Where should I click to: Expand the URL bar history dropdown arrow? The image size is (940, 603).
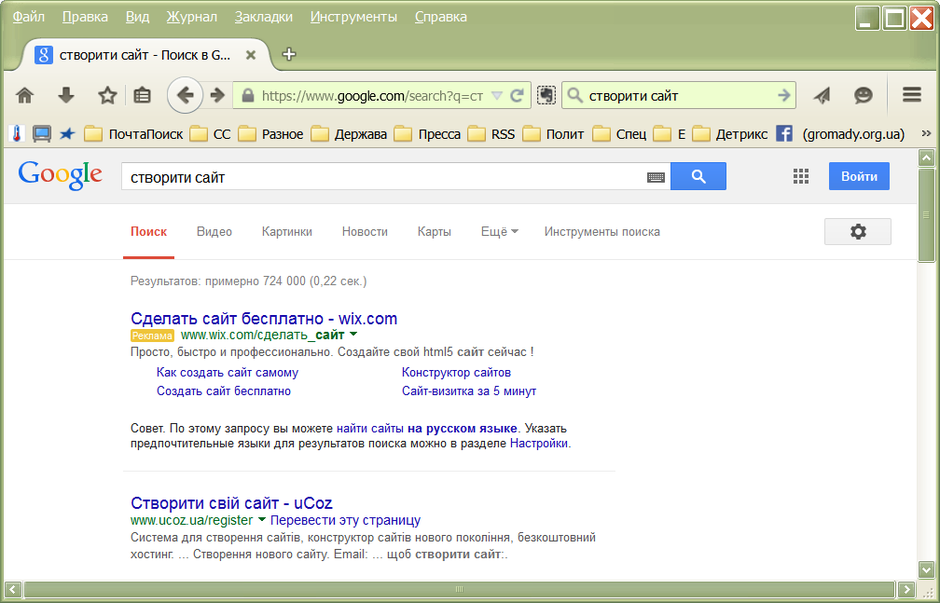(x=496, y=96)
